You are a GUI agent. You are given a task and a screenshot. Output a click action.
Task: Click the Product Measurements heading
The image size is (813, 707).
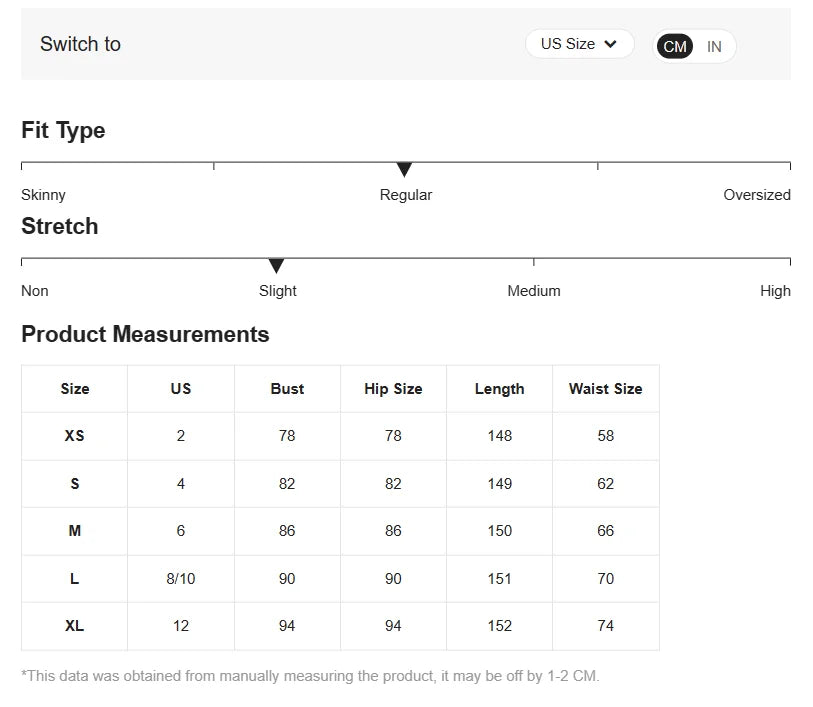tap(145, 334)
